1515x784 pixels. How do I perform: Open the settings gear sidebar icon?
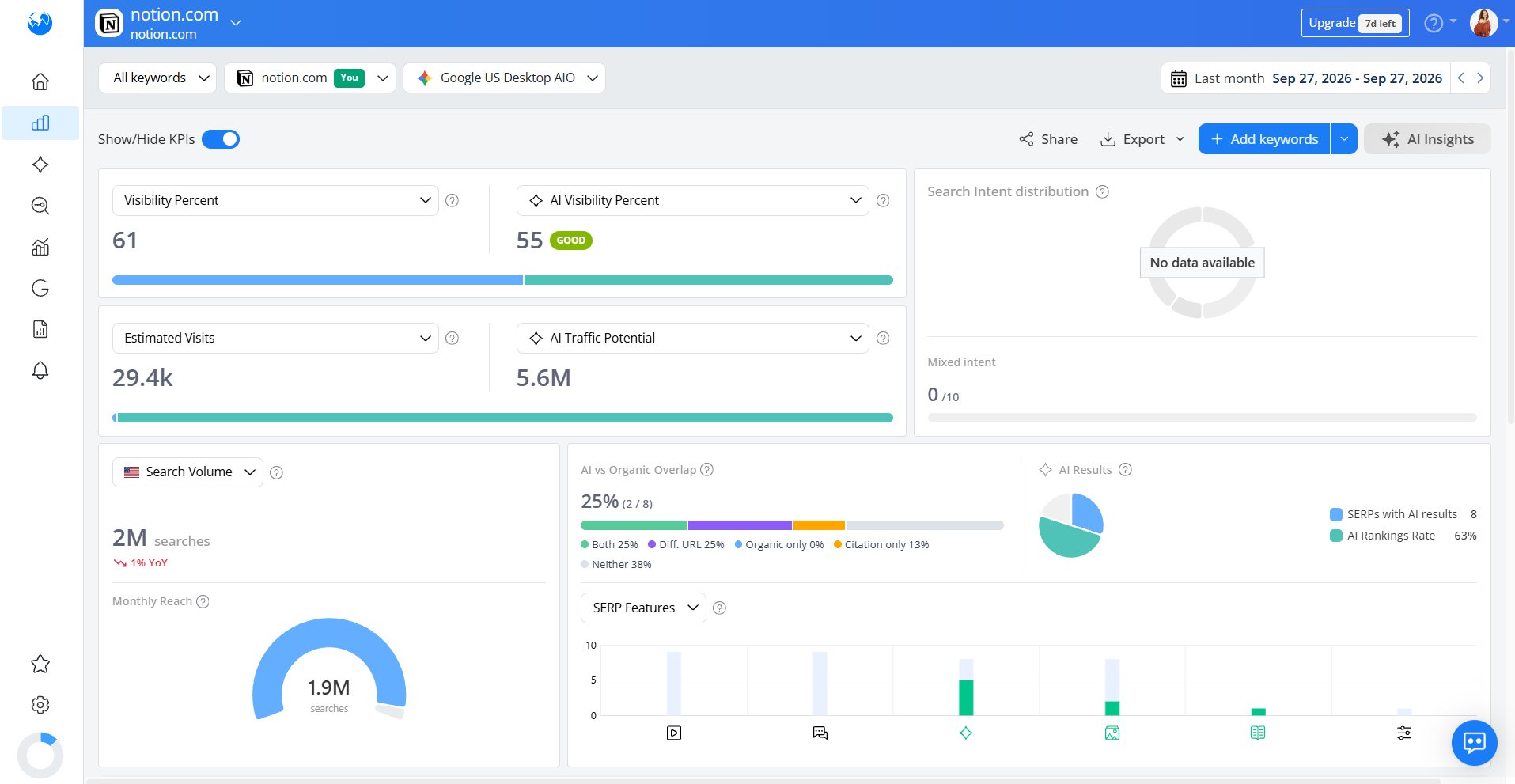(x=40, y=705)
